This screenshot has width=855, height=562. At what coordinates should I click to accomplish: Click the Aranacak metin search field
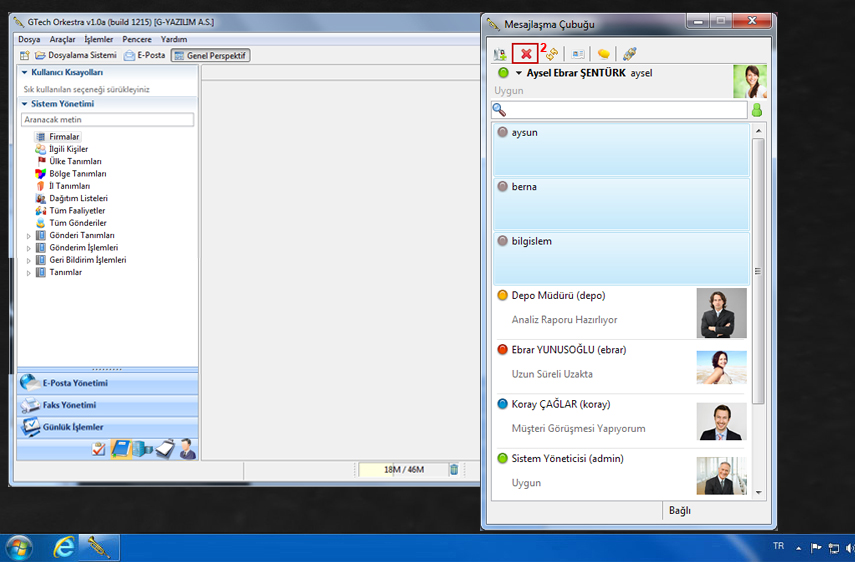107,120
